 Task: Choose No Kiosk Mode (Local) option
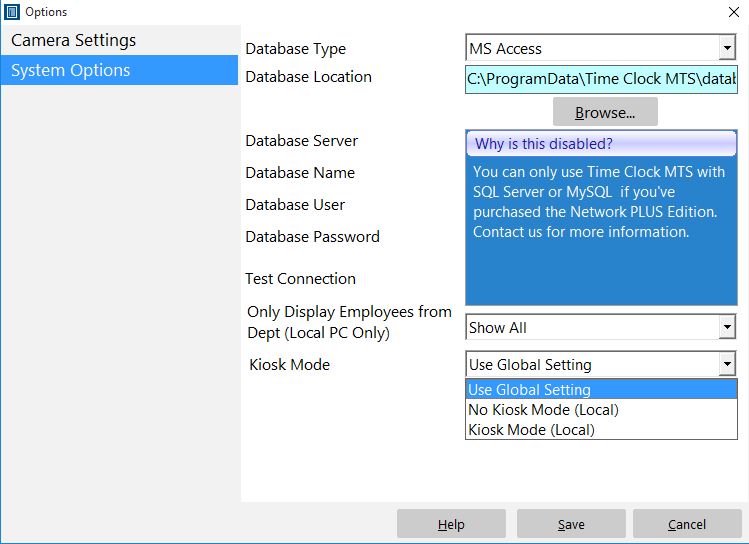click(x=601, y=410)
